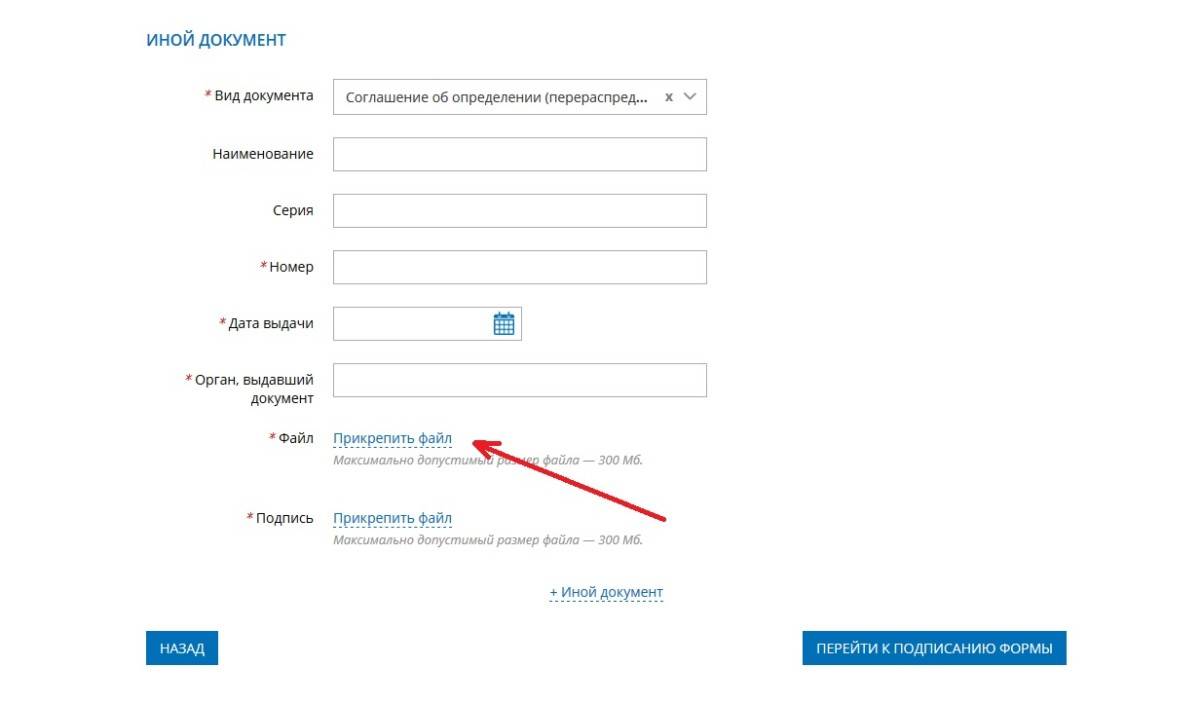Click the Номер input box
Image resolution: width=1200 pixels, height=703 pixels.
coord(519,267)
